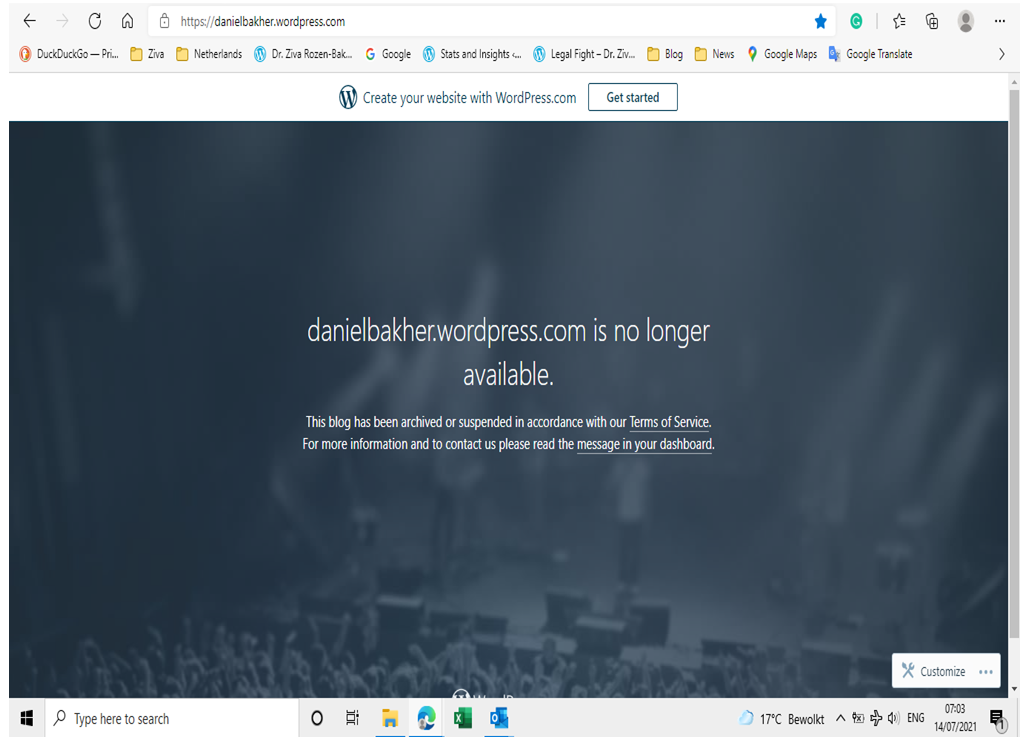Open the News bookmarks folder

[714, 54]
